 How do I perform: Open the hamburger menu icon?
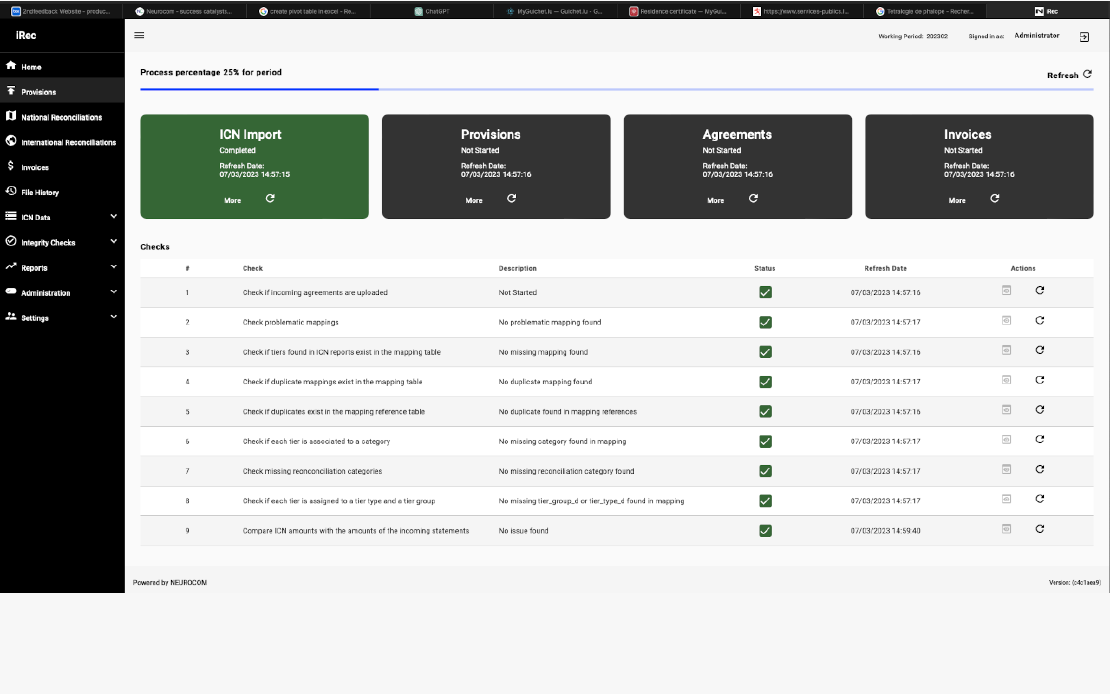tap(139, 35)
